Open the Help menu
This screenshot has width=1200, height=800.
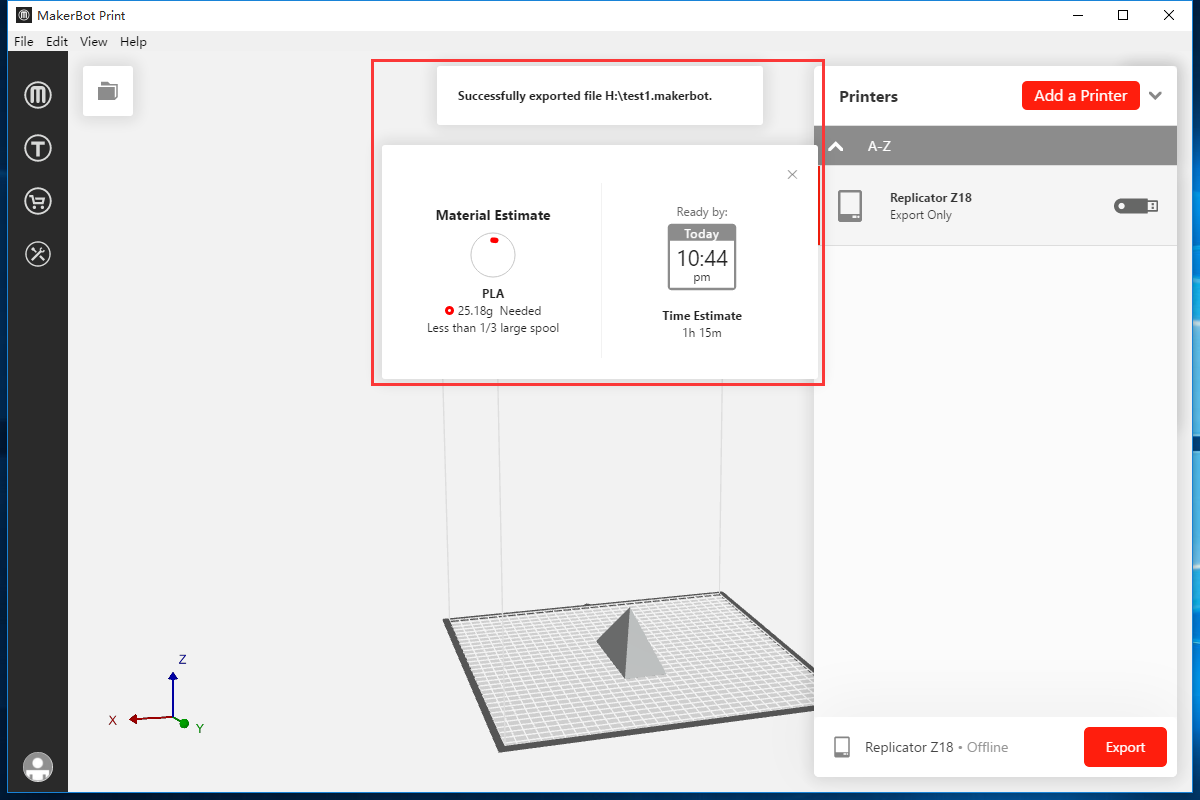[133, 41]
